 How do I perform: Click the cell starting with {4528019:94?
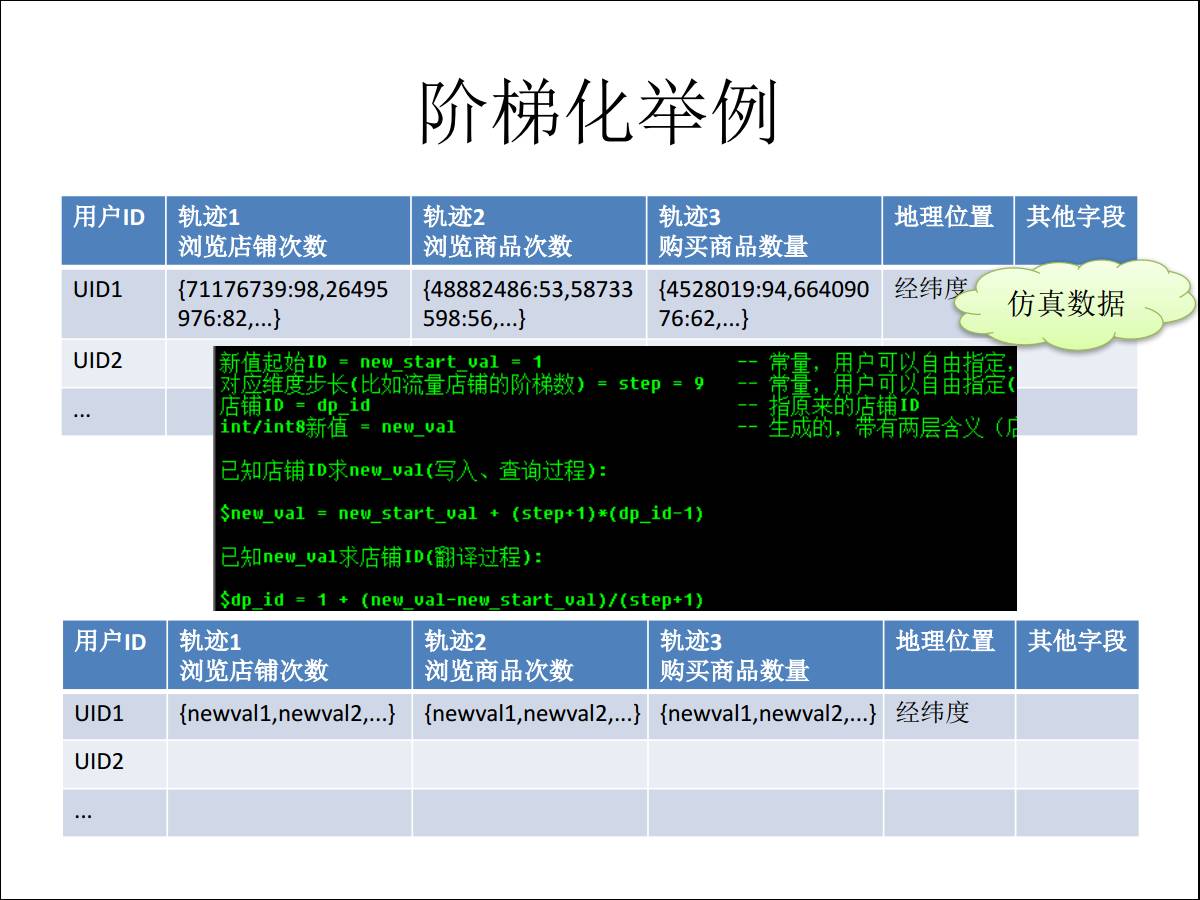(x=763, y=304)
